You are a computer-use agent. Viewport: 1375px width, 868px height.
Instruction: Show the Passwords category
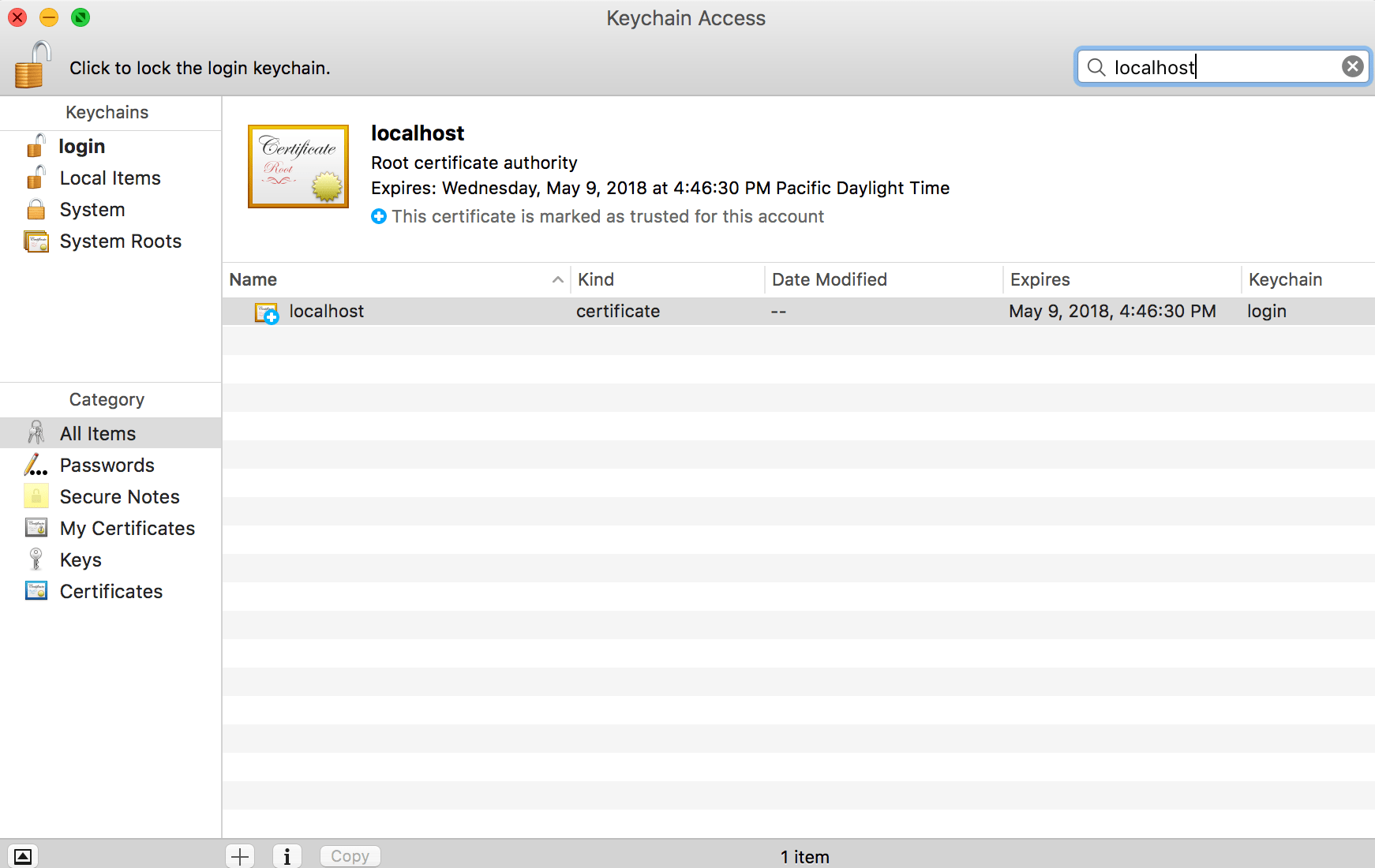tap(111, 465)
